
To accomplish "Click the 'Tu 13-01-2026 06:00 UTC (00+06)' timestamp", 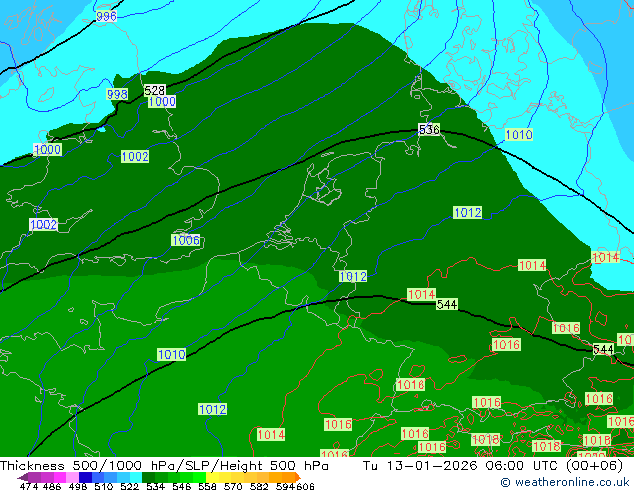I will click(493, 466).
